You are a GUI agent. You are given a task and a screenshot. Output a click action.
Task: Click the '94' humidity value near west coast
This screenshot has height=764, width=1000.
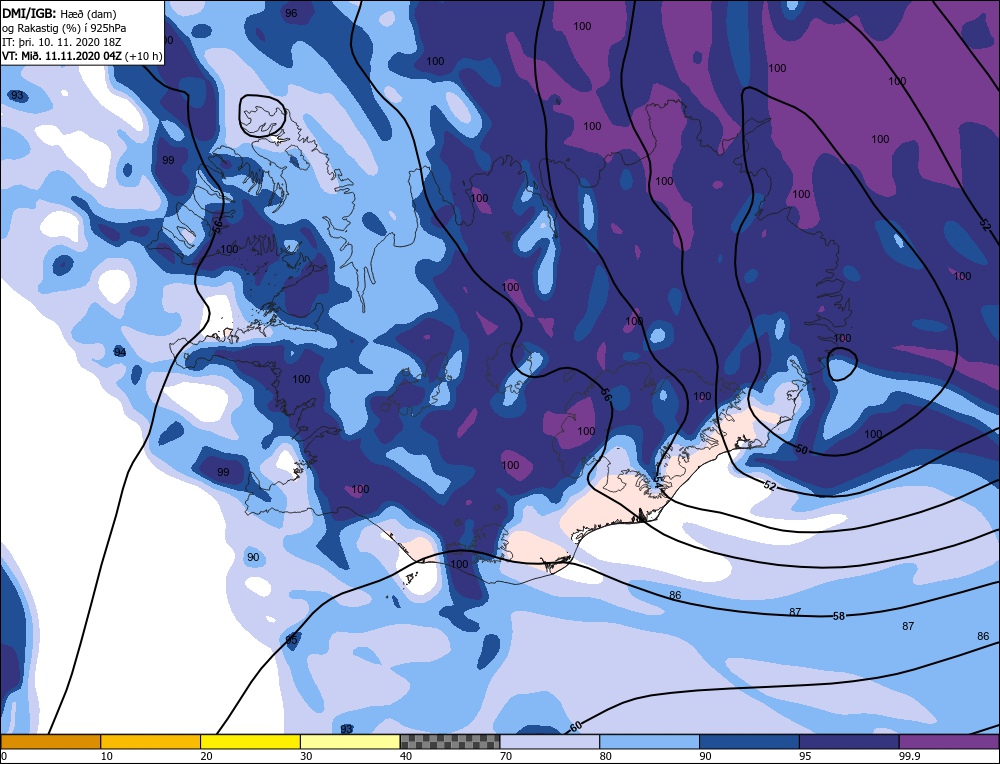tap(120, 352)
